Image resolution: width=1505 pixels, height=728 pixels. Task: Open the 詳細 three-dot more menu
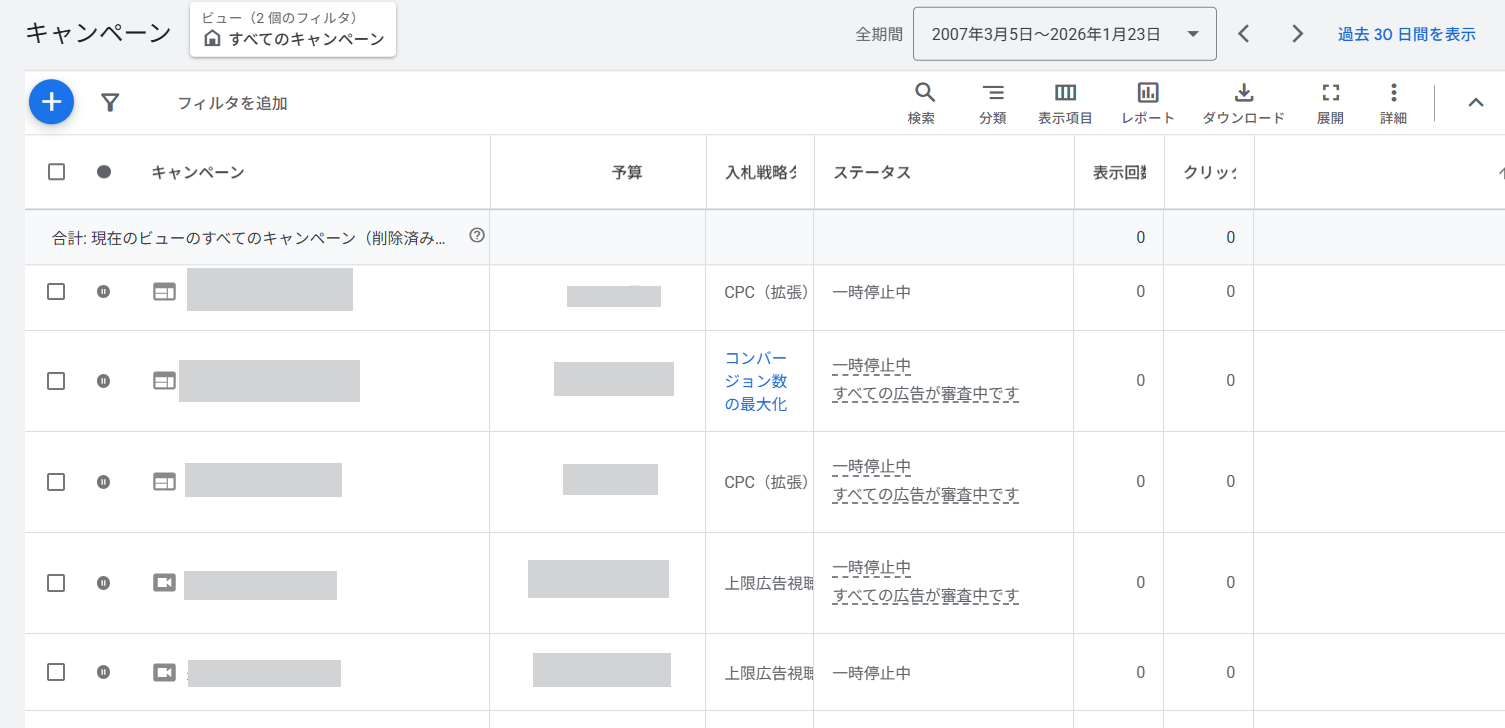pyautogui.click(x=1393, y=103)
